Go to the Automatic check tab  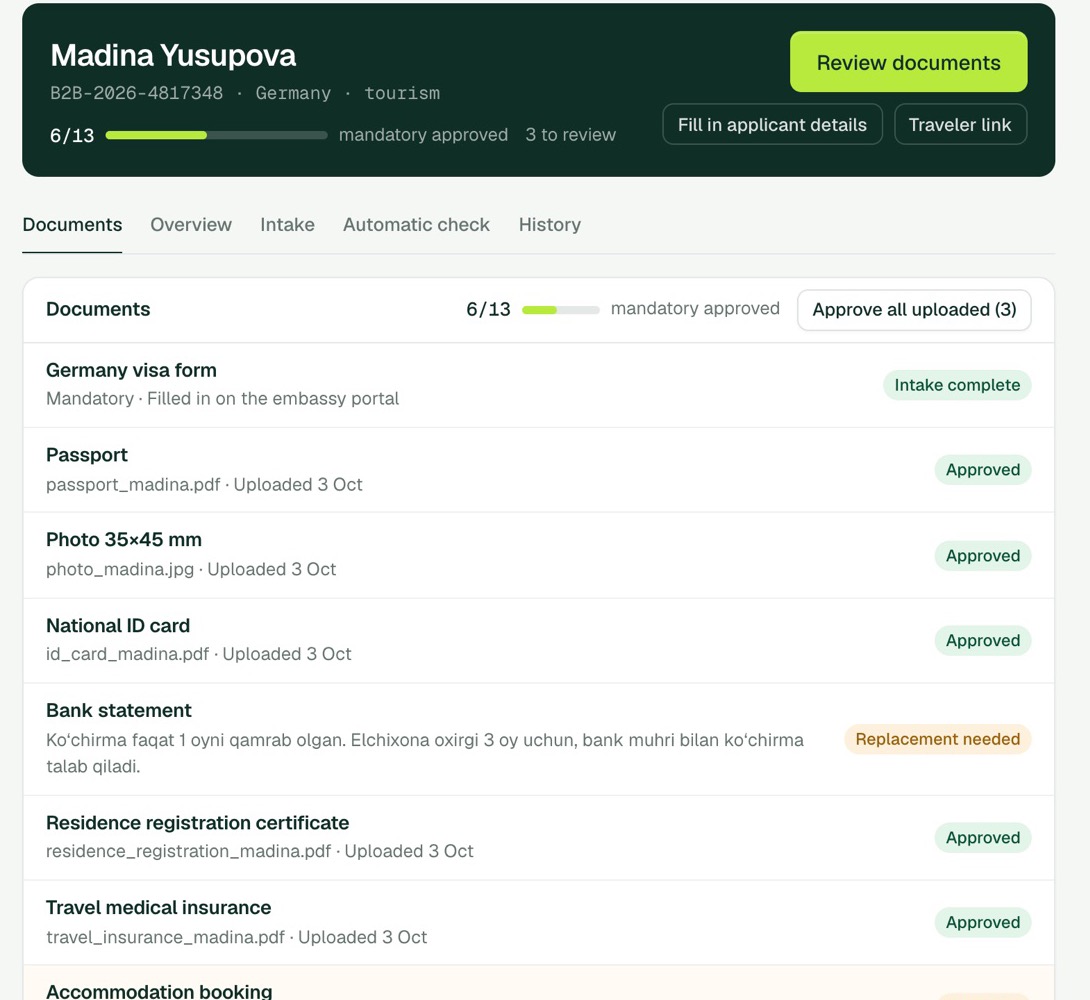(x=416, y=224)
